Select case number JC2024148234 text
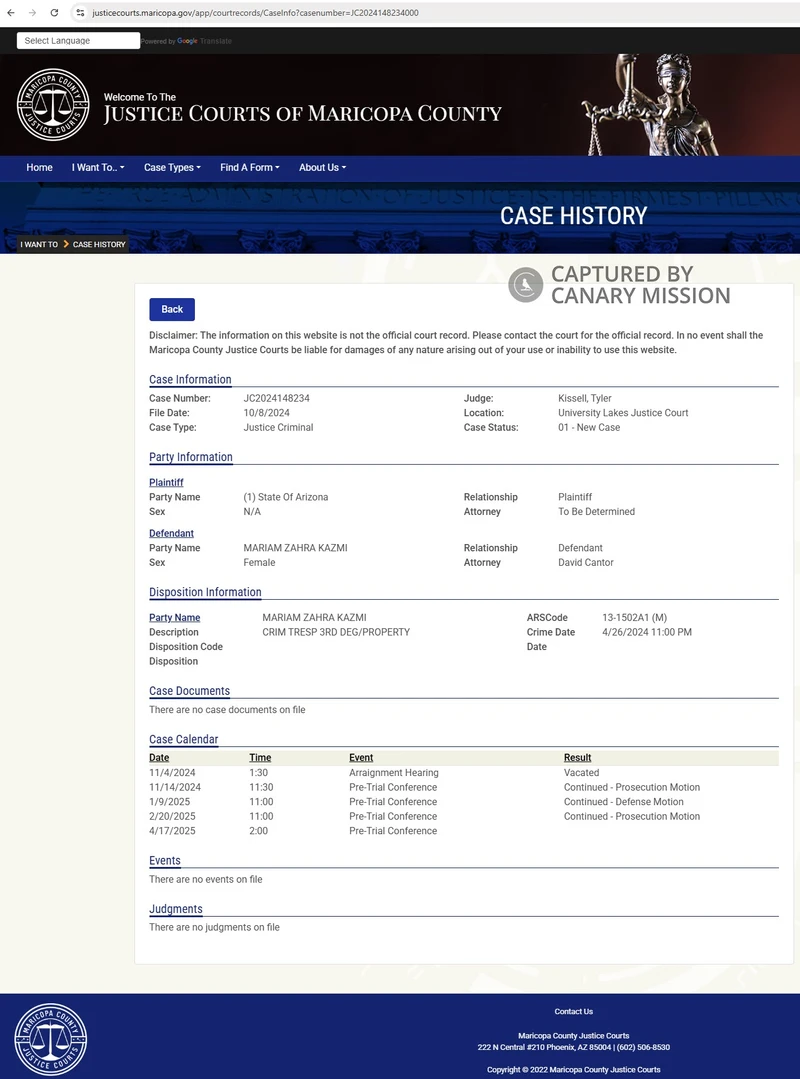The width and height of the screenshot is (800, 1079). tap(277, 398)
